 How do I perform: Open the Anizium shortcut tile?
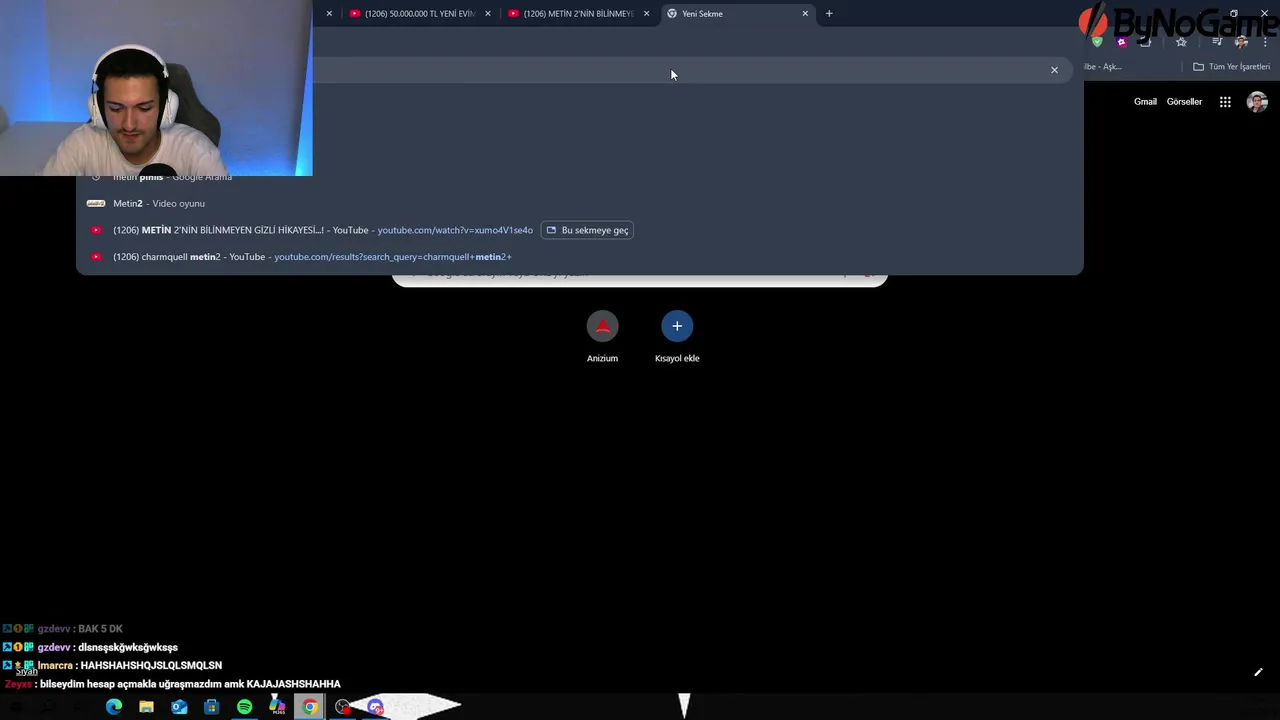click(x=602, y=337)
